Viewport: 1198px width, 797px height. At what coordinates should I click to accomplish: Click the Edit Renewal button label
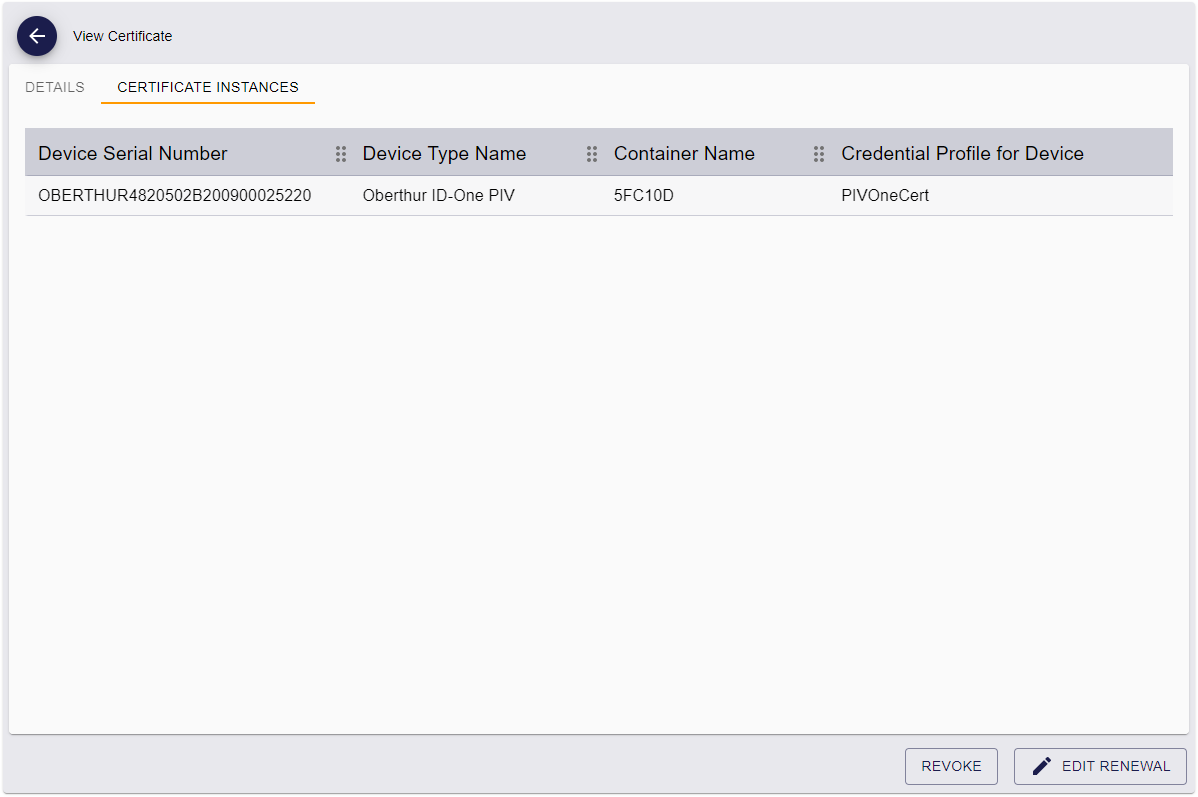(1115, 766)
